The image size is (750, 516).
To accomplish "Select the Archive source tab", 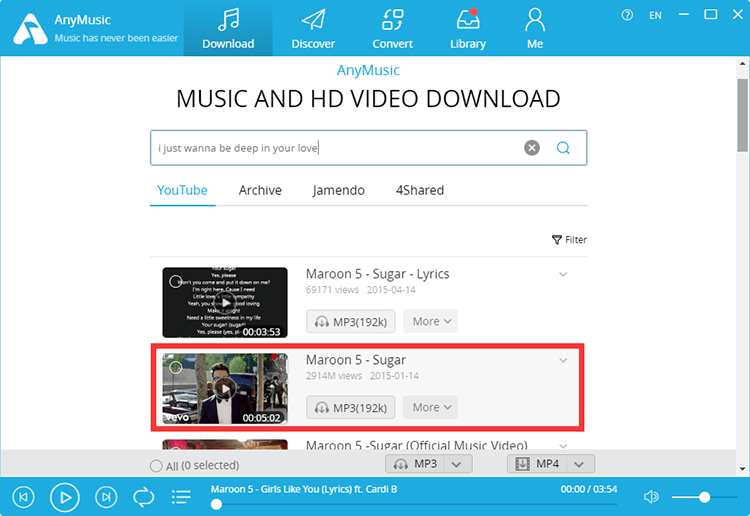I will 260,190.
